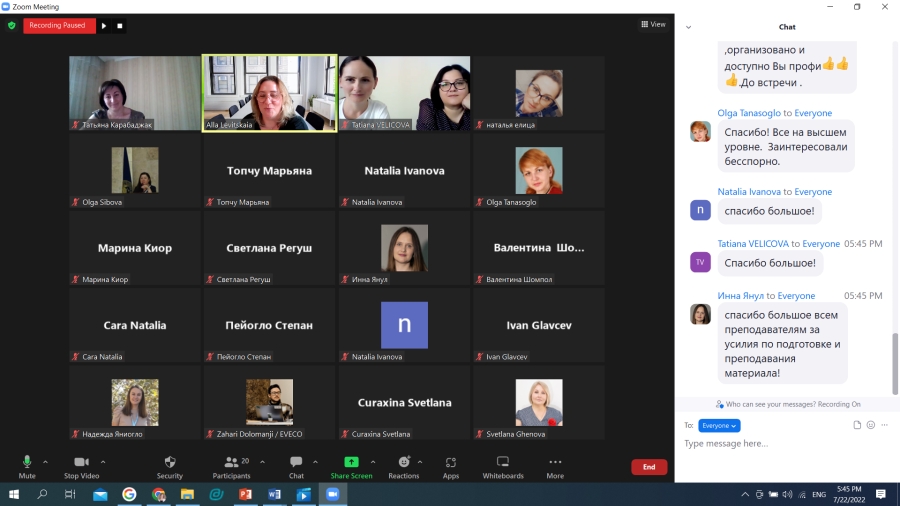900x506 pixels.
Task: Toggle Stop Video camera button
Action: coord(81,462)
